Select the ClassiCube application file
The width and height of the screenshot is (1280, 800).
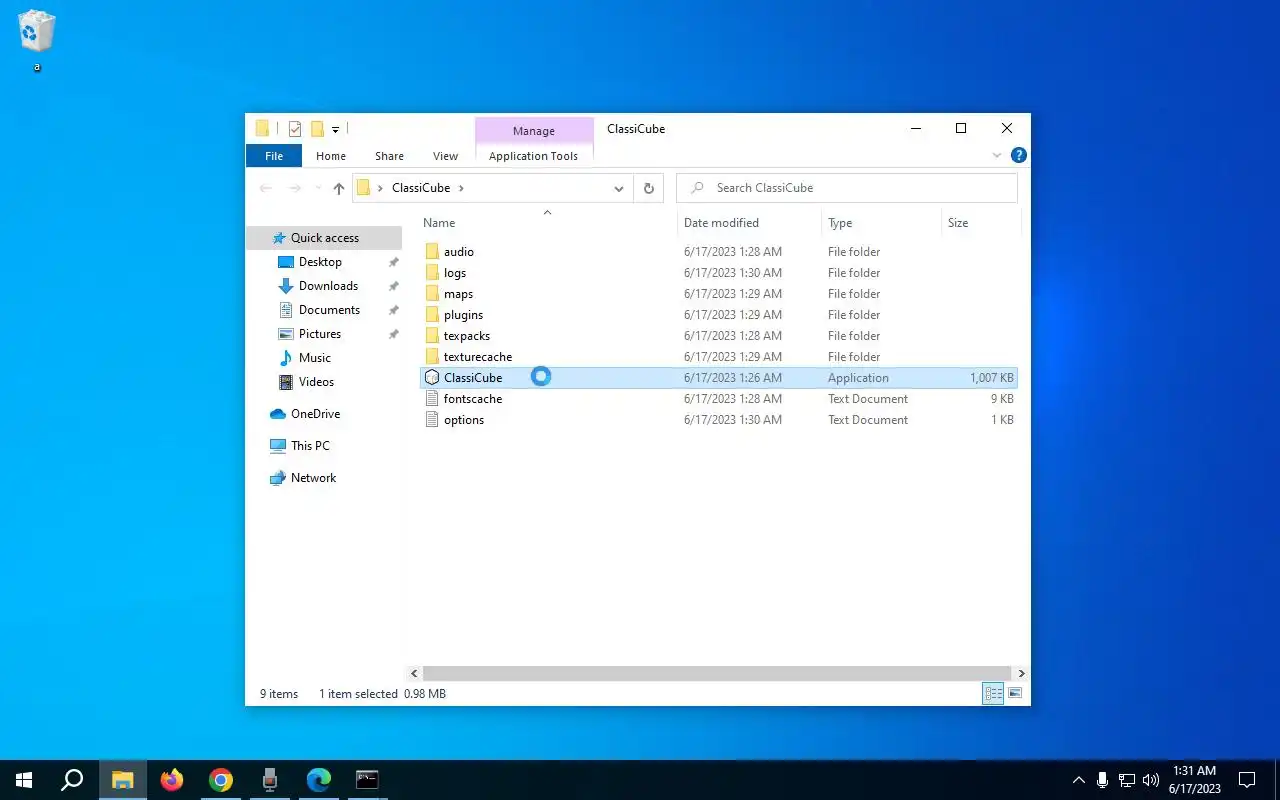(718, 378)
